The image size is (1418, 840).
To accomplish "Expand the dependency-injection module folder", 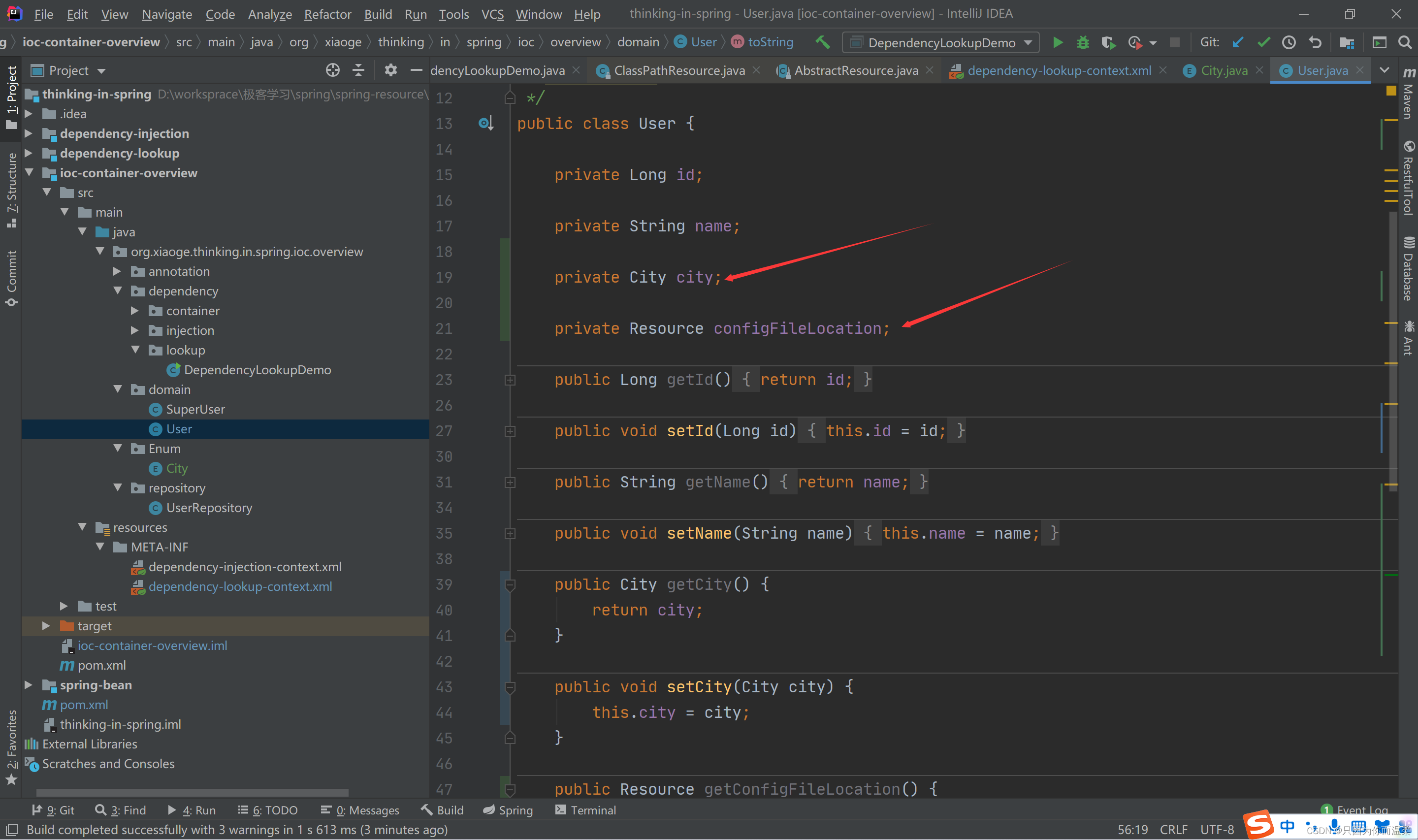I will tap(28, 133).
